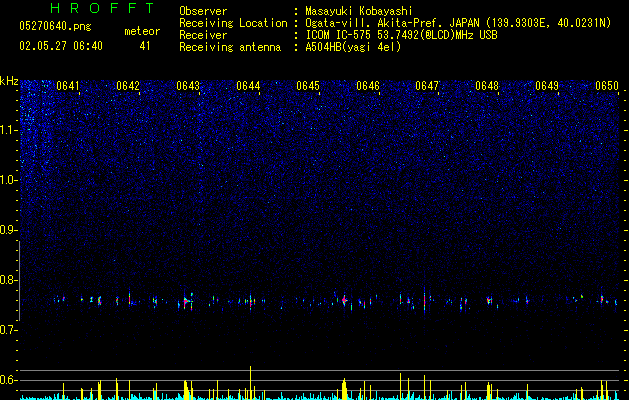Click the 1.0 kHz axis label
629x400 pixels.
9,180
